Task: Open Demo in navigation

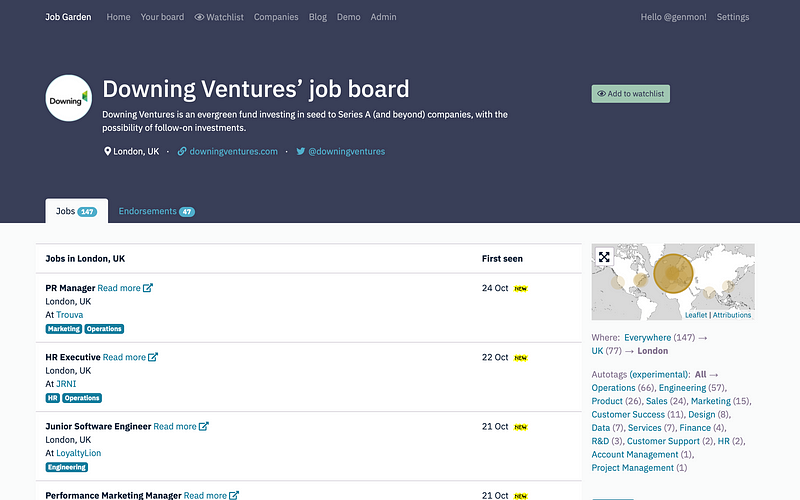Action: pyautogui.click(x=348, y=17)
